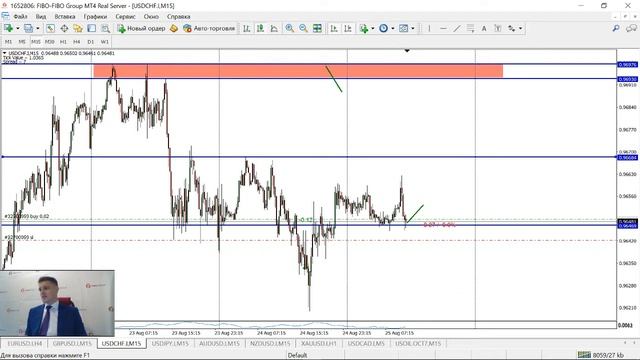
Task: Click the Default profile in status bar
Action: click(x=298, y=355)
